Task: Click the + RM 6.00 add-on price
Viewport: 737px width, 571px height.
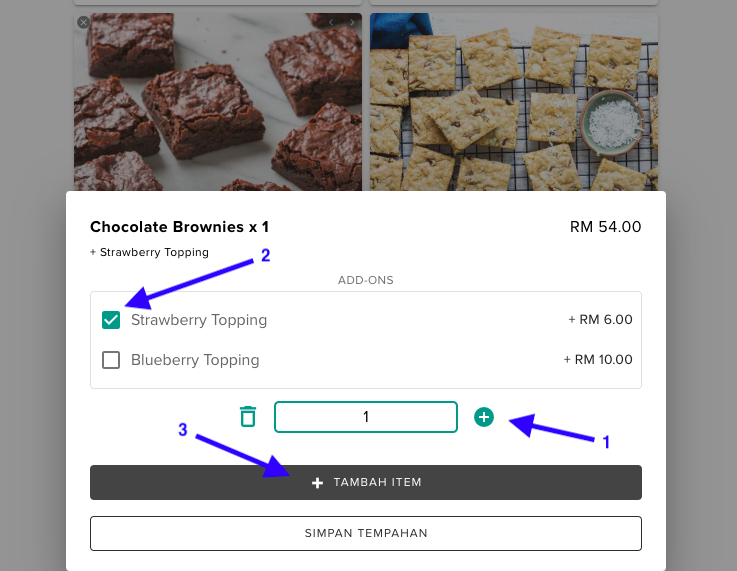Action: (600, 320)
